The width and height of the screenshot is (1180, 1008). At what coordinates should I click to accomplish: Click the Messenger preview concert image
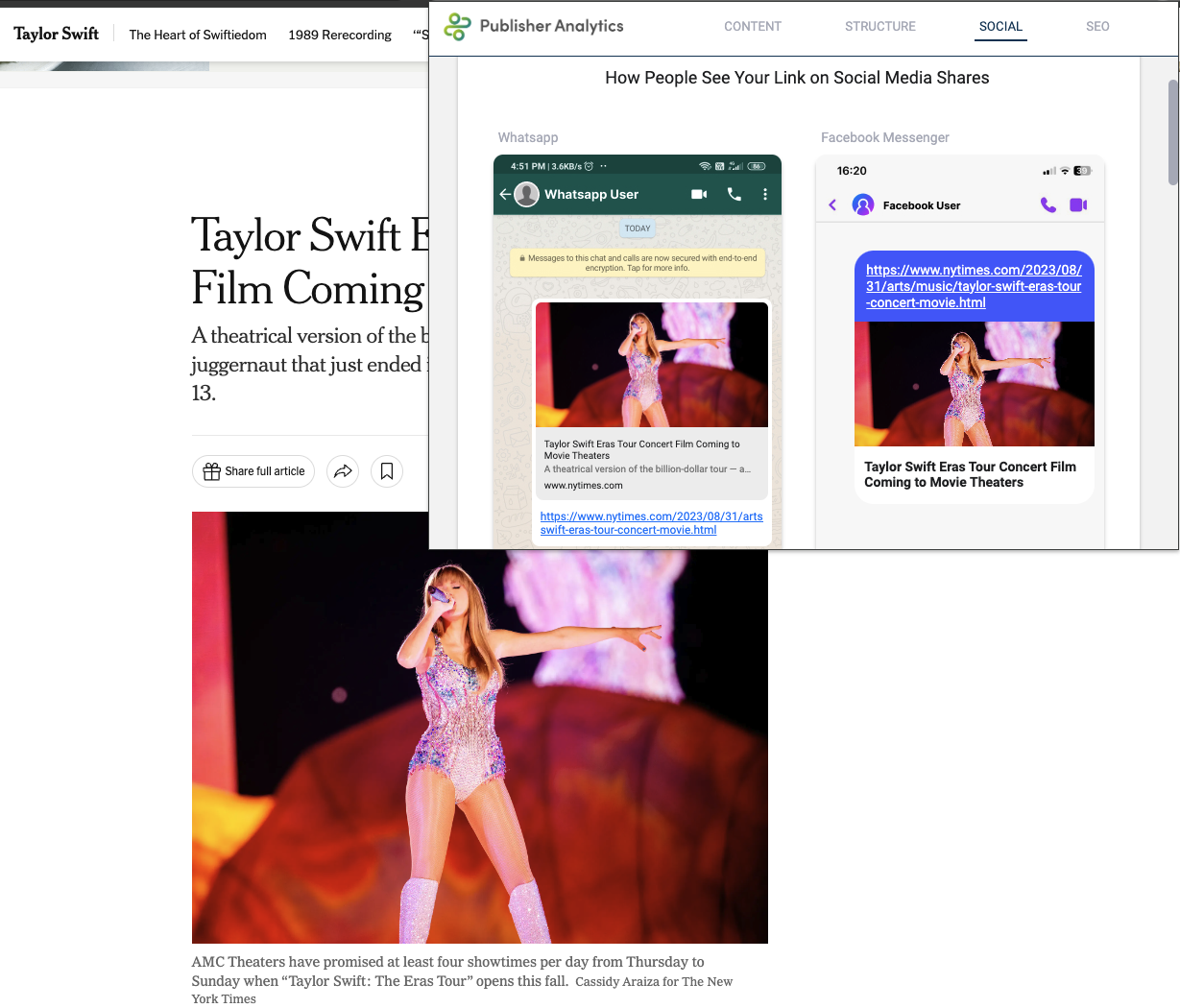(x=975, y=384)
